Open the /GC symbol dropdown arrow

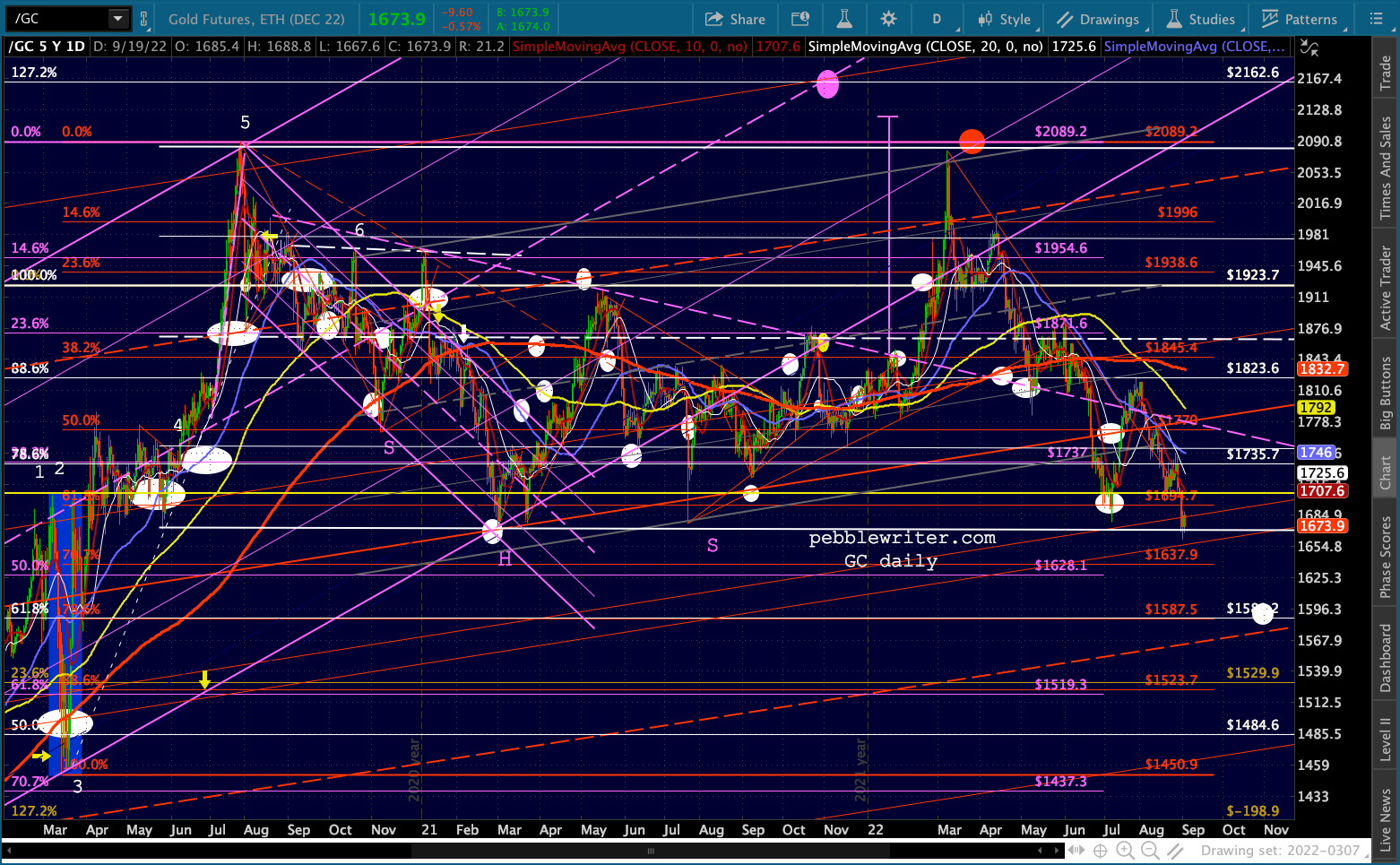coord(118,18)
